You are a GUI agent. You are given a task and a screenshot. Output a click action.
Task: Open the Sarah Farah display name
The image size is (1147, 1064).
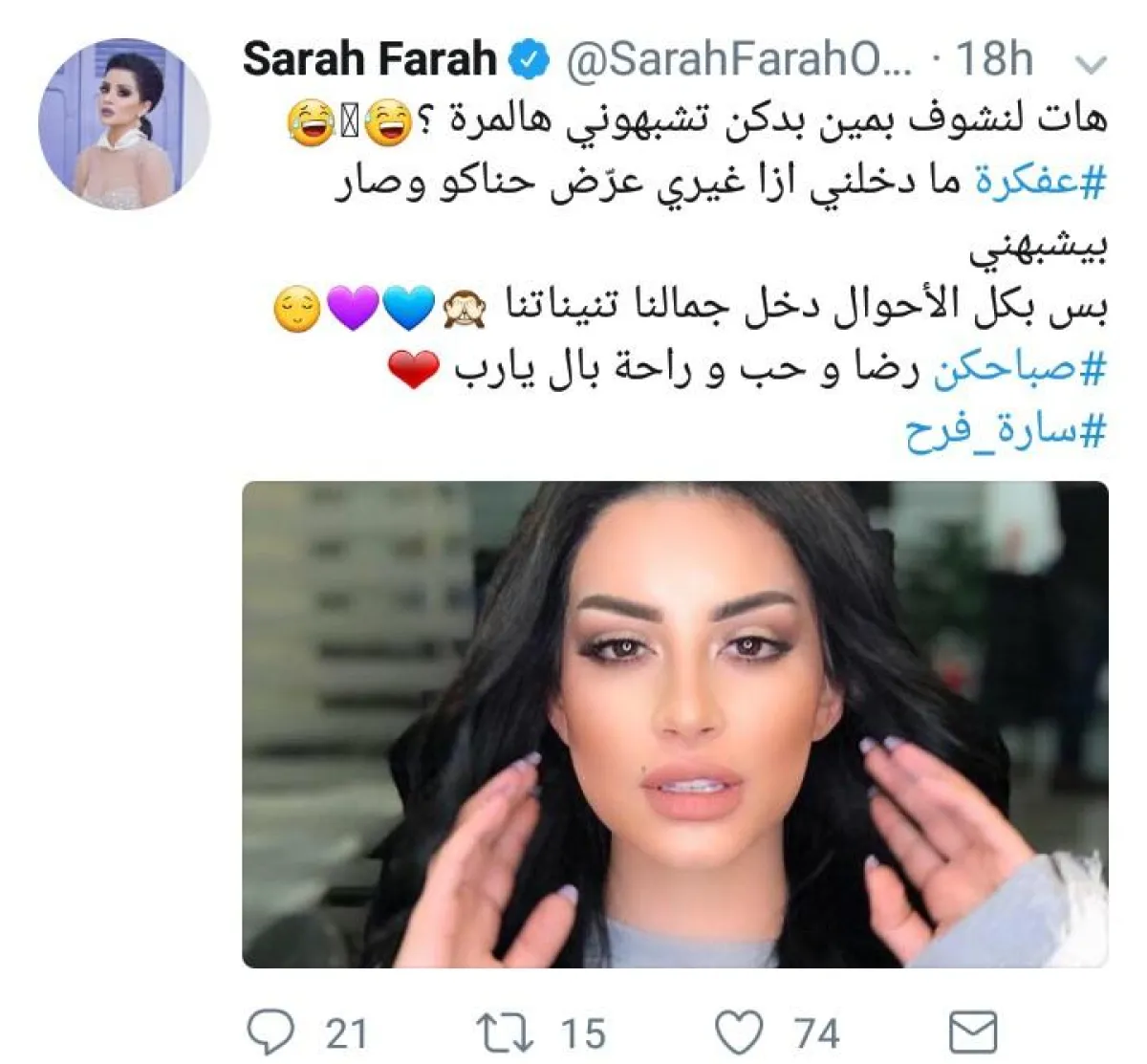[370, 60]
